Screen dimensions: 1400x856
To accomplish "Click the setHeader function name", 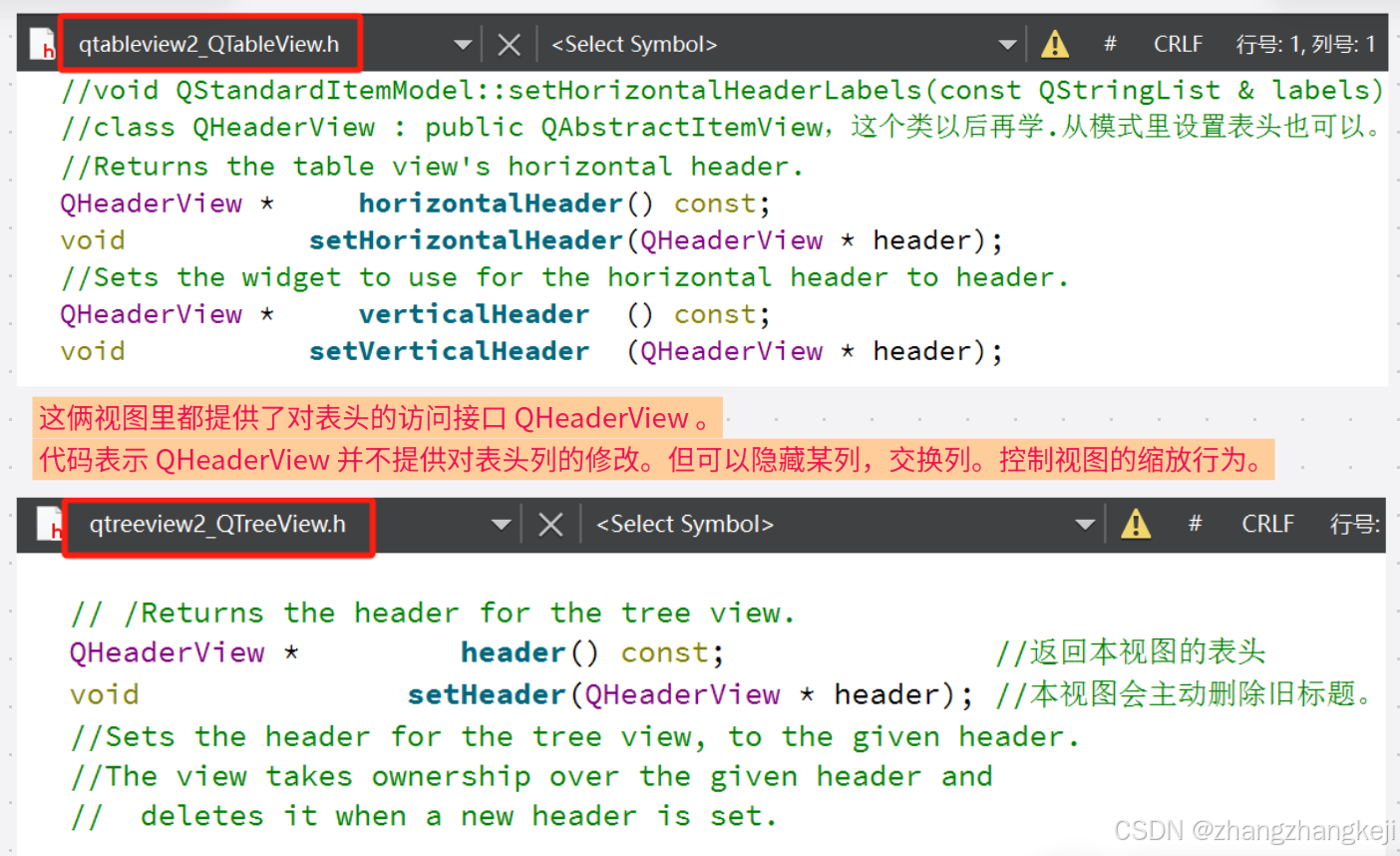I will click(x=487, y=694).
